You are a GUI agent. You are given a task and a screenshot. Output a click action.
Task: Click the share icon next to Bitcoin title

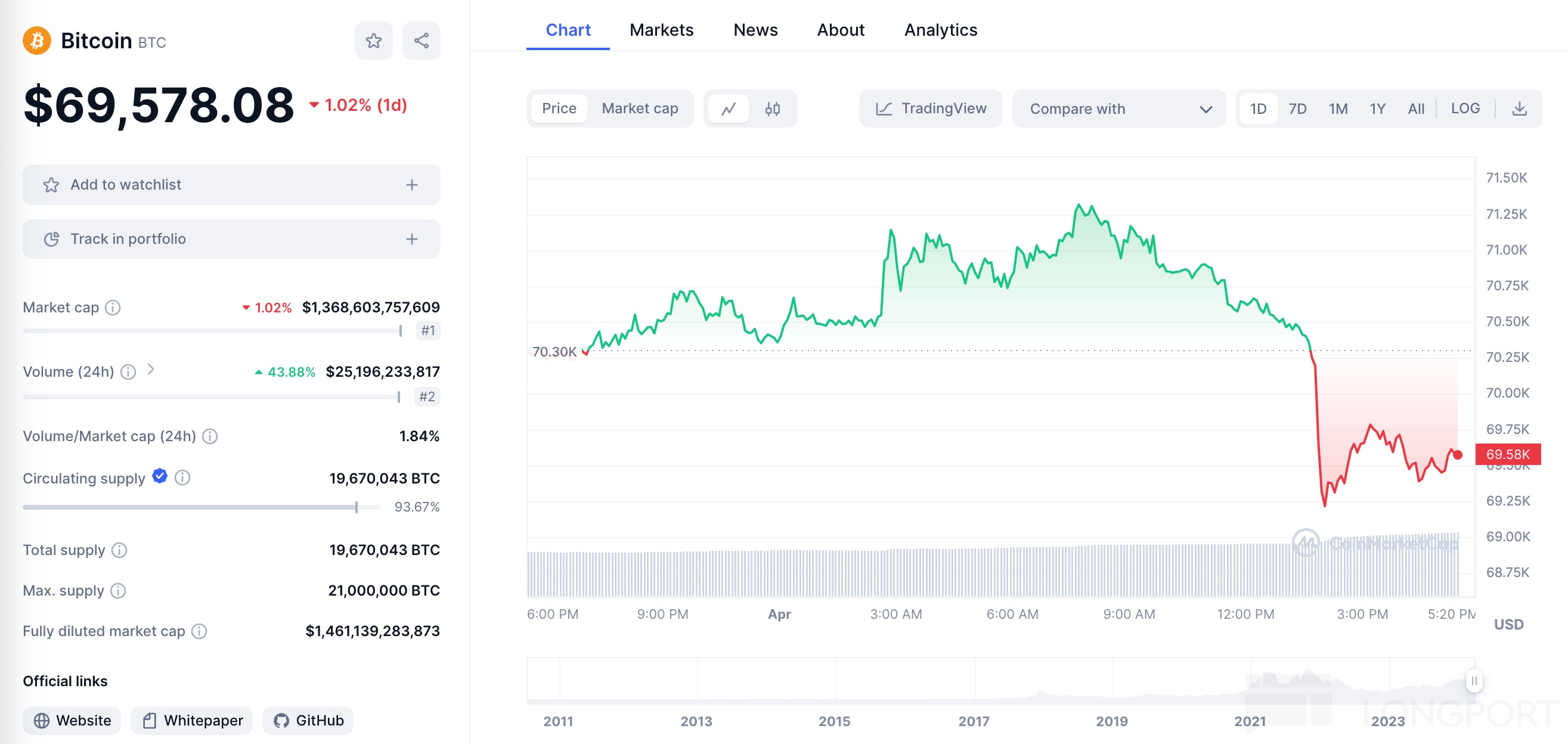point(422,41)
